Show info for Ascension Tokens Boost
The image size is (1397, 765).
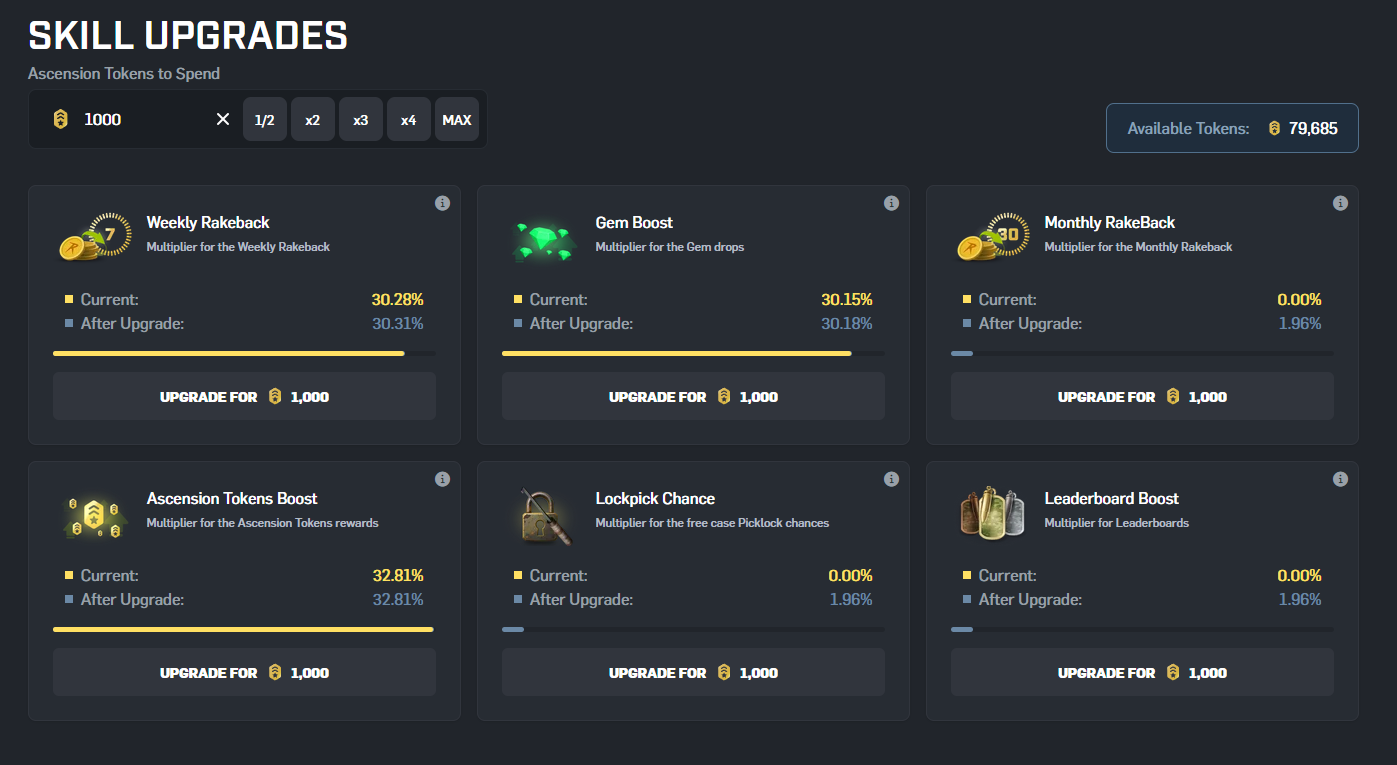pos(442,479)
